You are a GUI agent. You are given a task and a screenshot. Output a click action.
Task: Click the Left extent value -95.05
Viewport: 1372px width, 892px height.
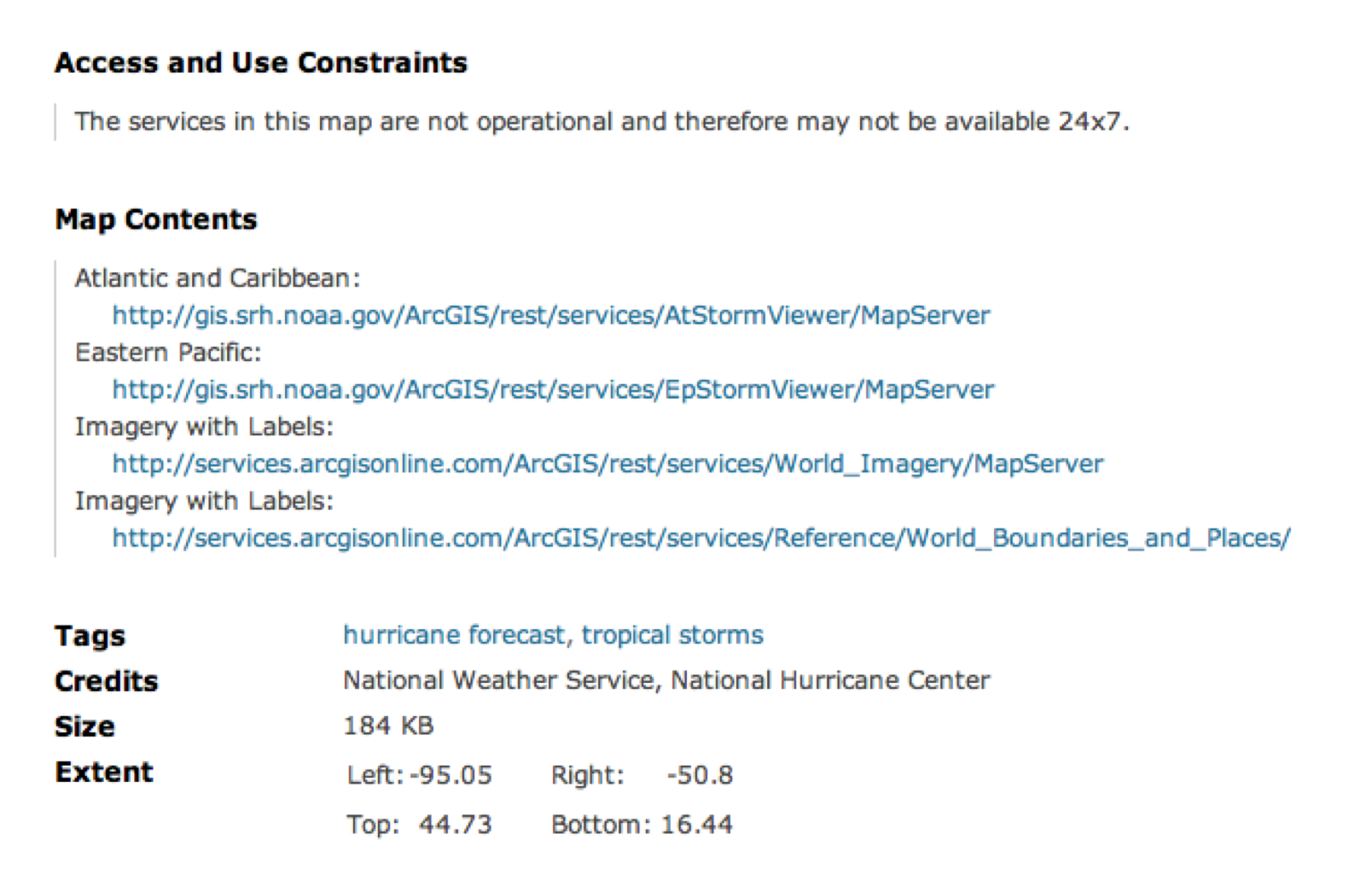pos(451,775)
